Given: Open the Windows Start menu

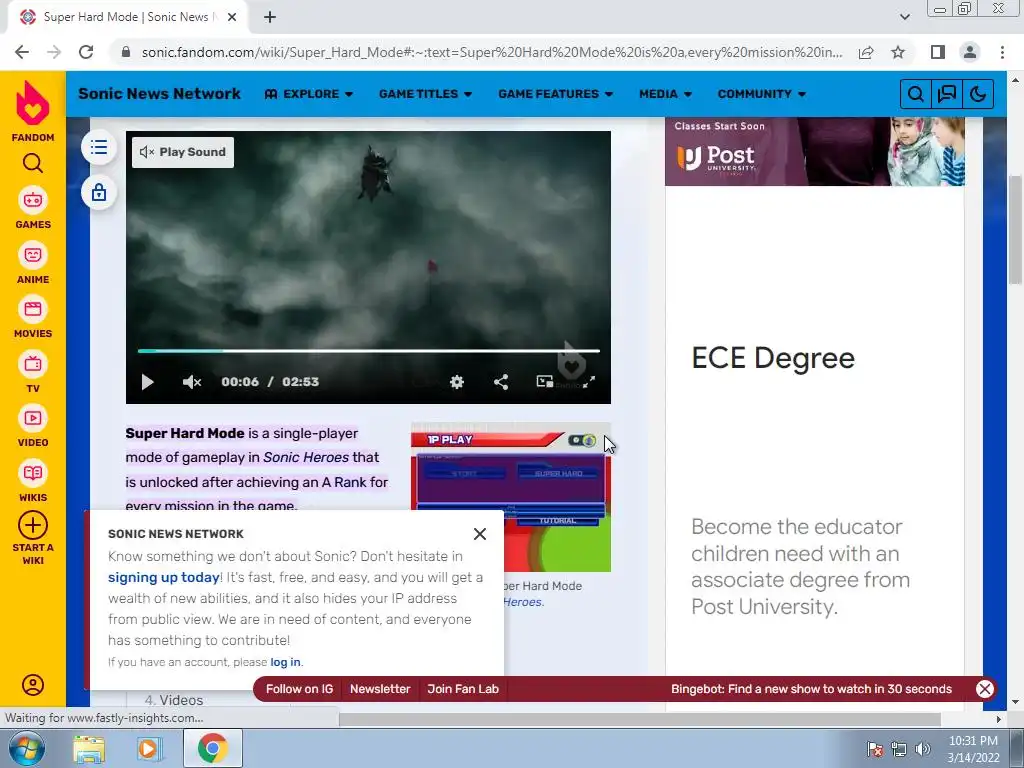Looking at the screenshot, I should point(27,748).
